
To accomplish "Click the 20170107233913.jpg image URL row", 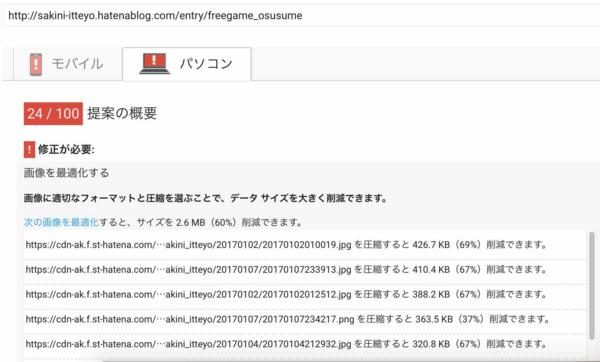I will pos(305,270).
